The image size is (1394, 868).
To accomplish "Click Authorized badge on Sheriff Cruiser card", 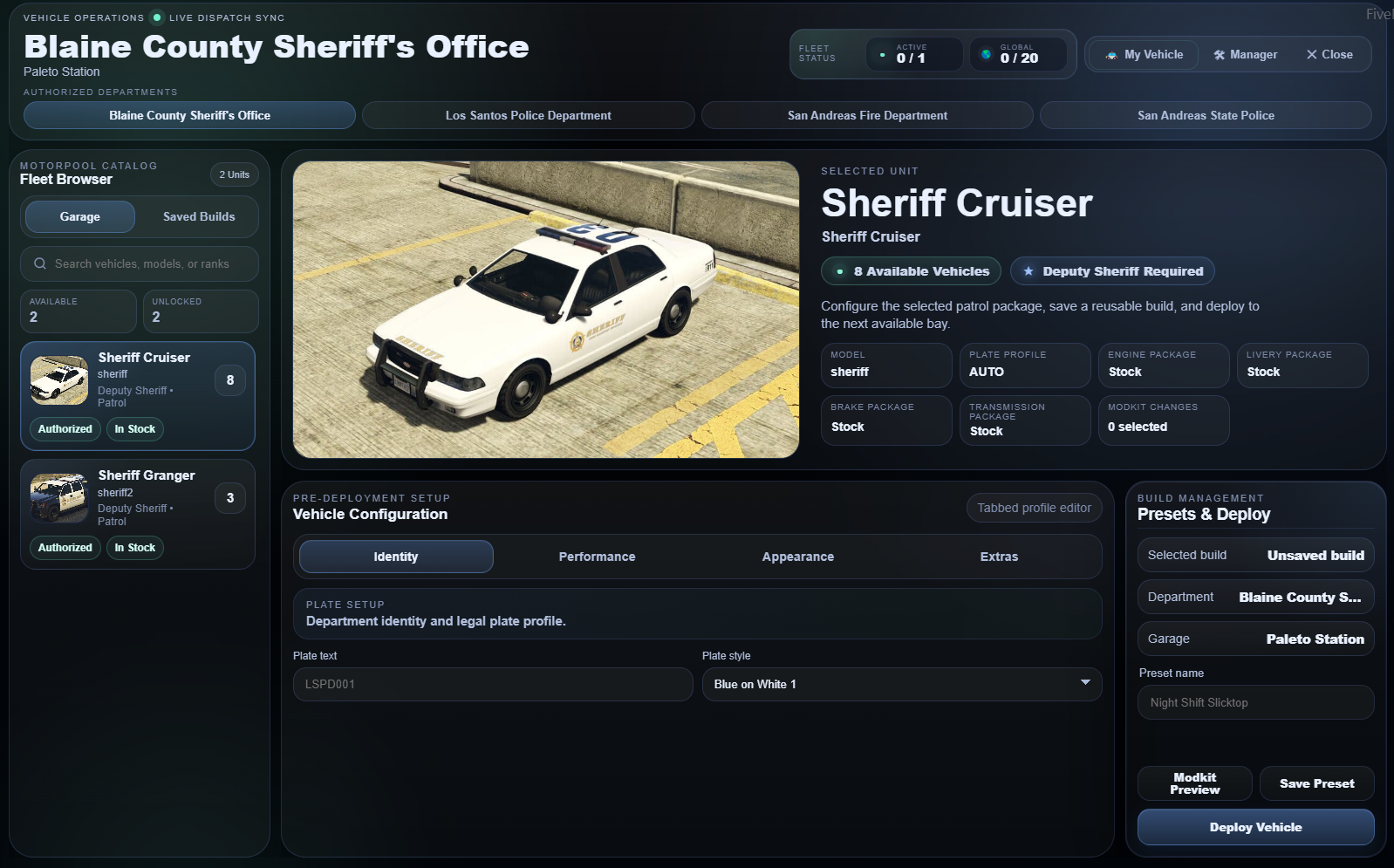I will [65, 428].
